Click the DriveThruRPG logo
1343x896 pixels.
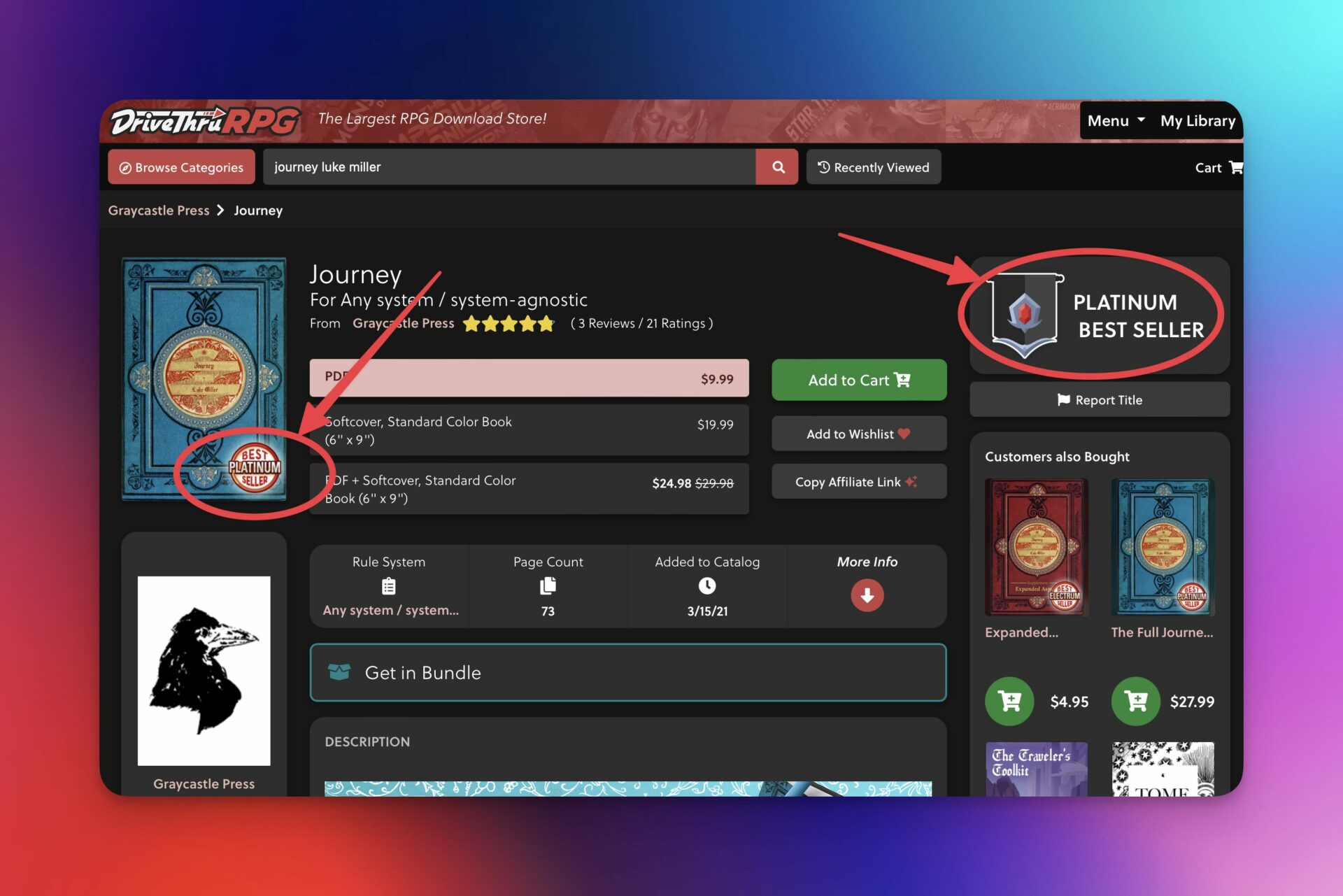(205, 121)
